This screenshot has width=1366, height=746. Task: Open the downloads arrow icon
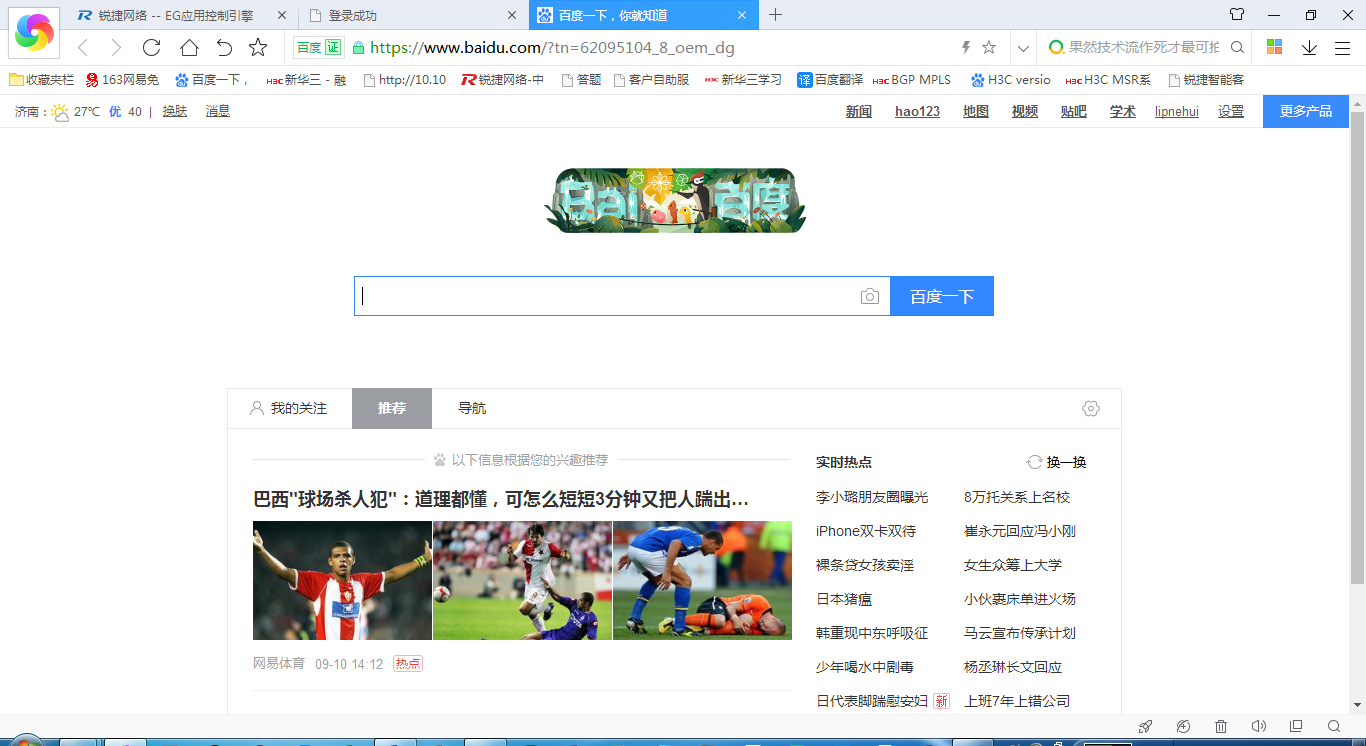pos(1309,47)
